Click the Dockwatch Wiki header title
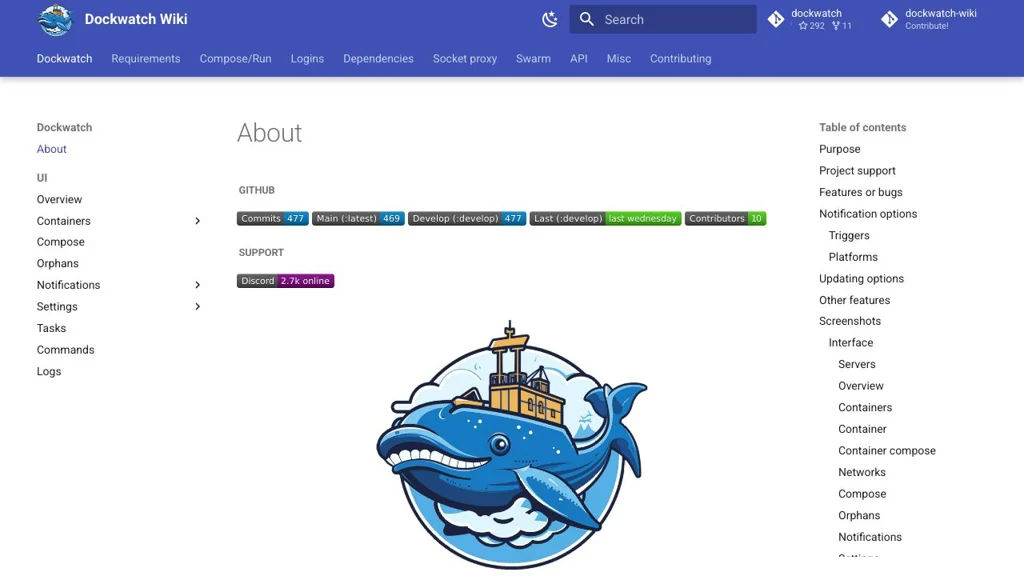 (136, 20)
